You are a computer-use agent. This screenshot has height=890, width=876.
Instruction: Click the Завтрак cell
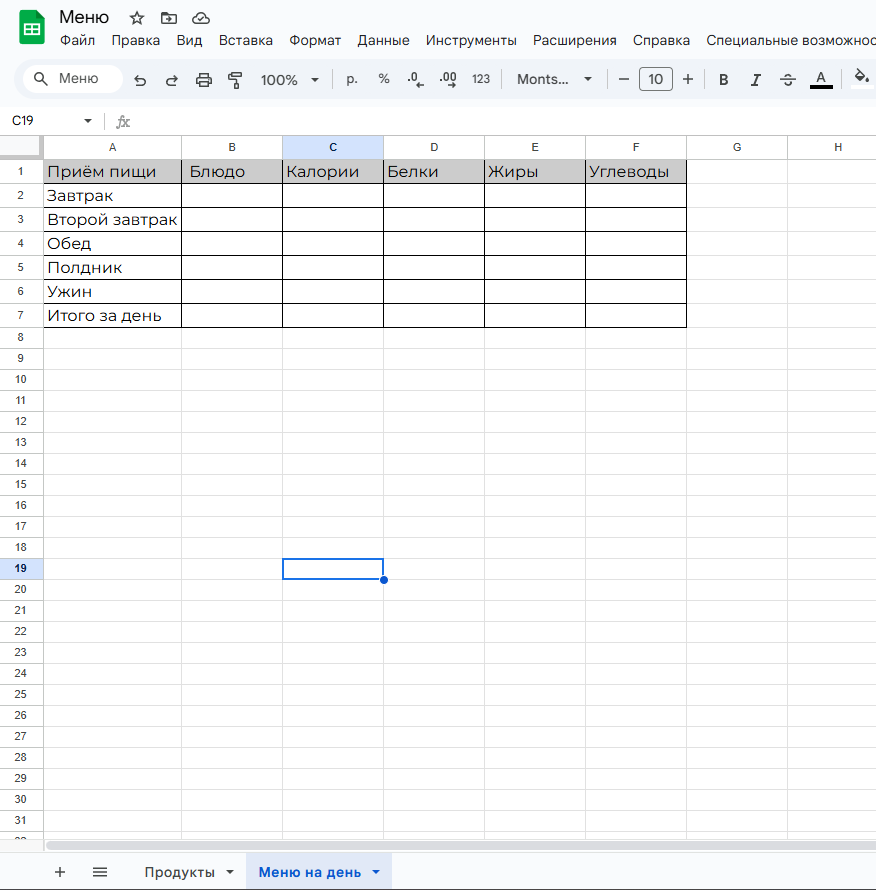(x=112, y=196)
